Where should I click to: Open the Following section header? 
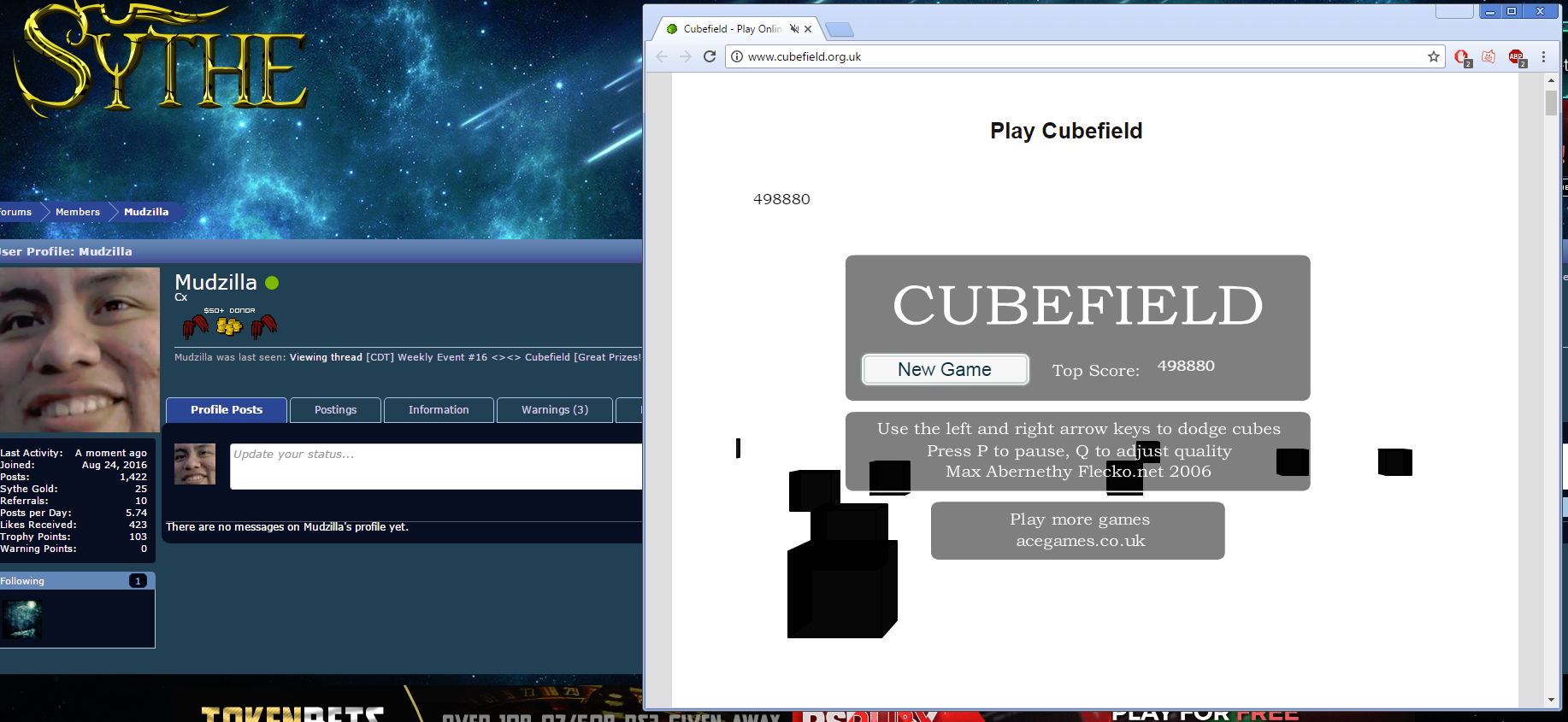pos(77,581)
